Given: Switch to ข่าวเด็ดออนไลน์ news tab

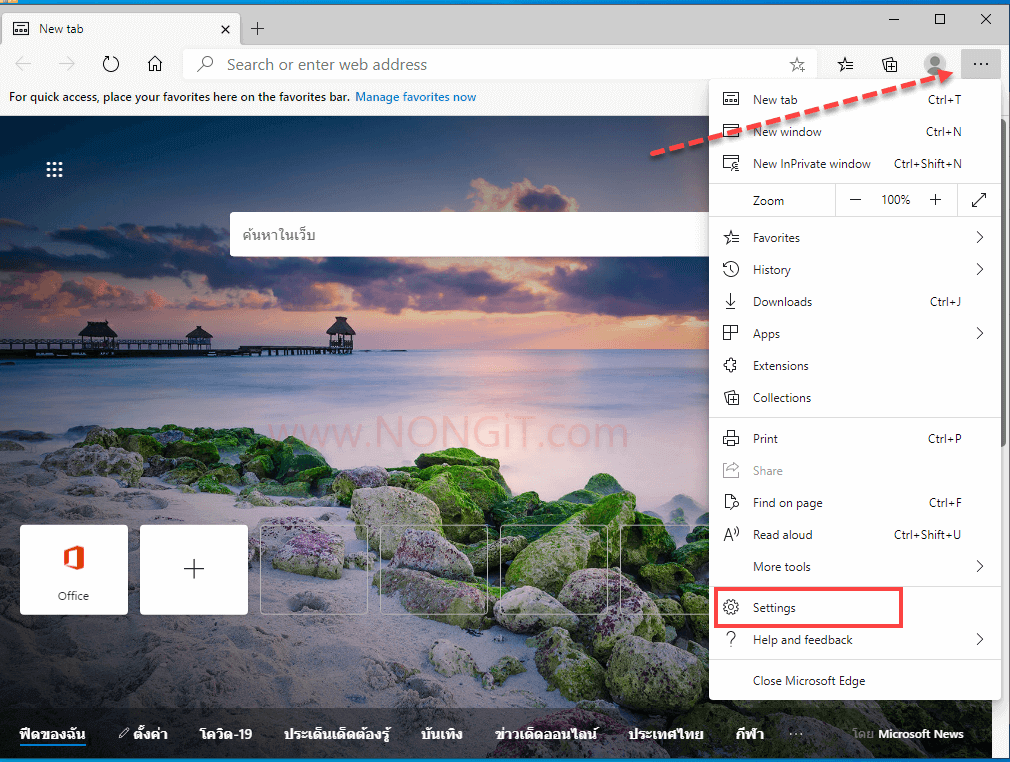Looking at the screenshot, I should click(546, 734).
